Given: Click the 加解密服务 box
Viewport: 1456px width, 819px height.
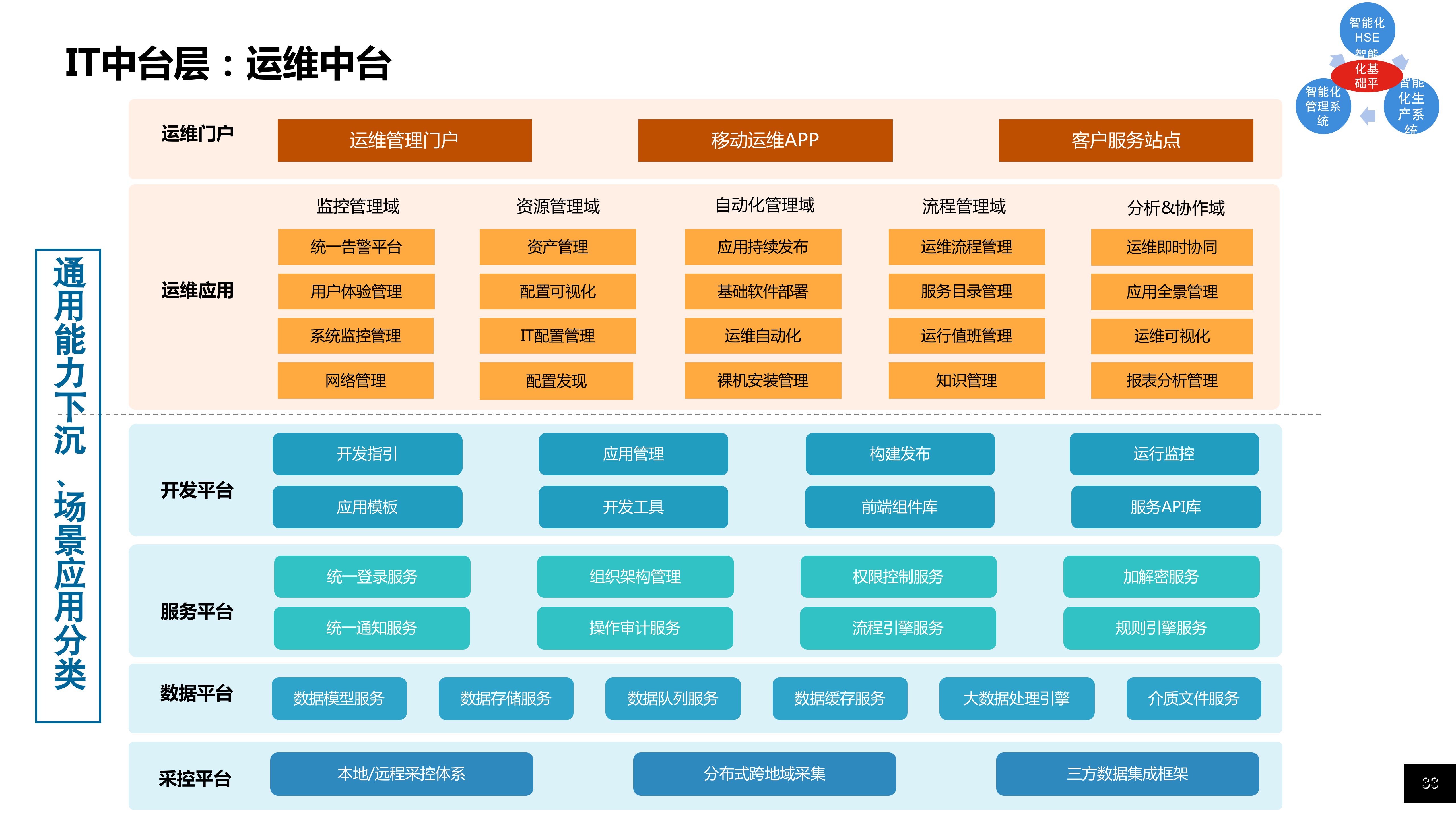Looking at the screenshot, I should click(1161, 577).
